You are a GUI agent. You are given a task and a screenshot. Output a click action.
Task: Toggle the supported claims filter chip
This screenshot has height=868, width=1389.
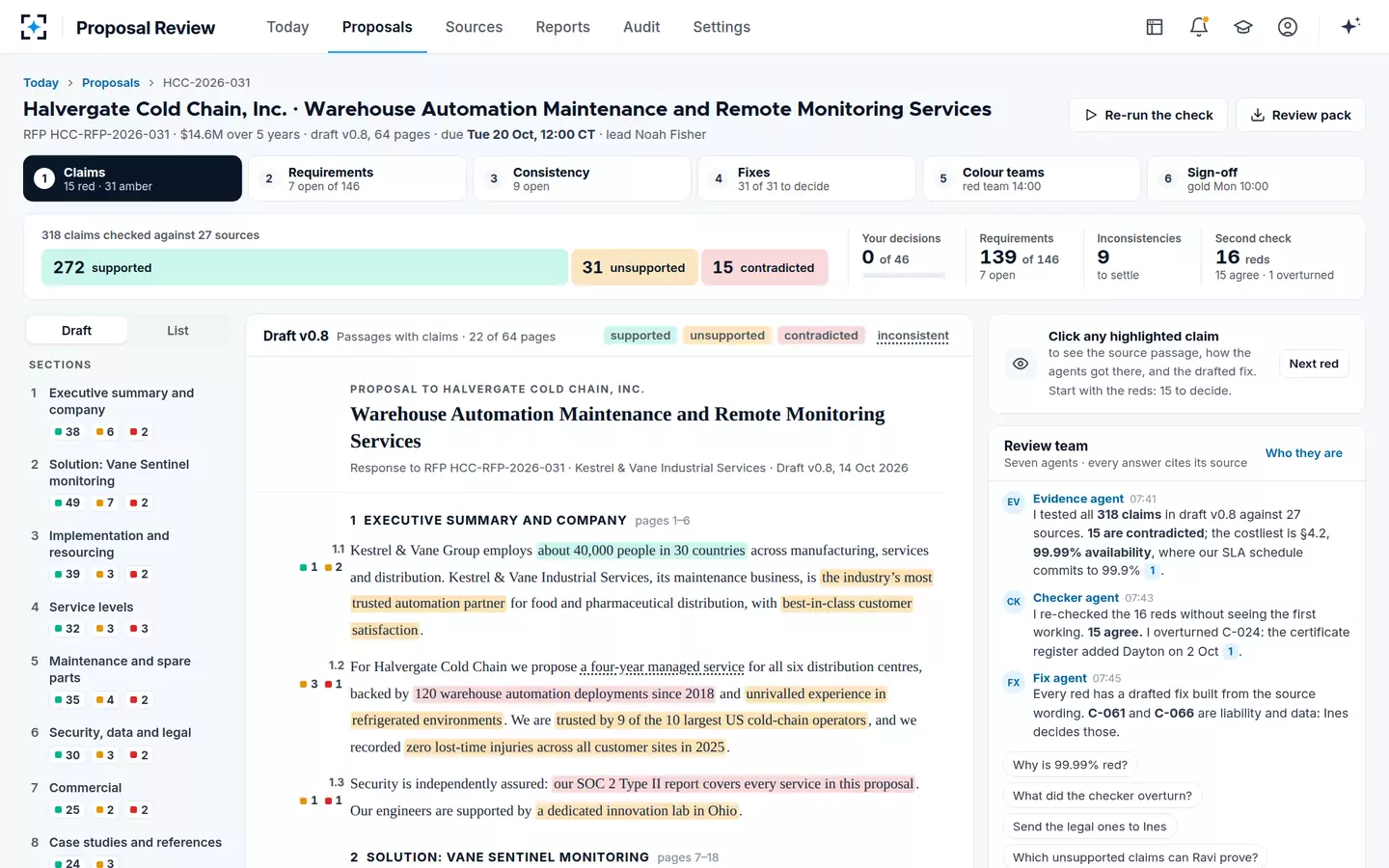640,336
